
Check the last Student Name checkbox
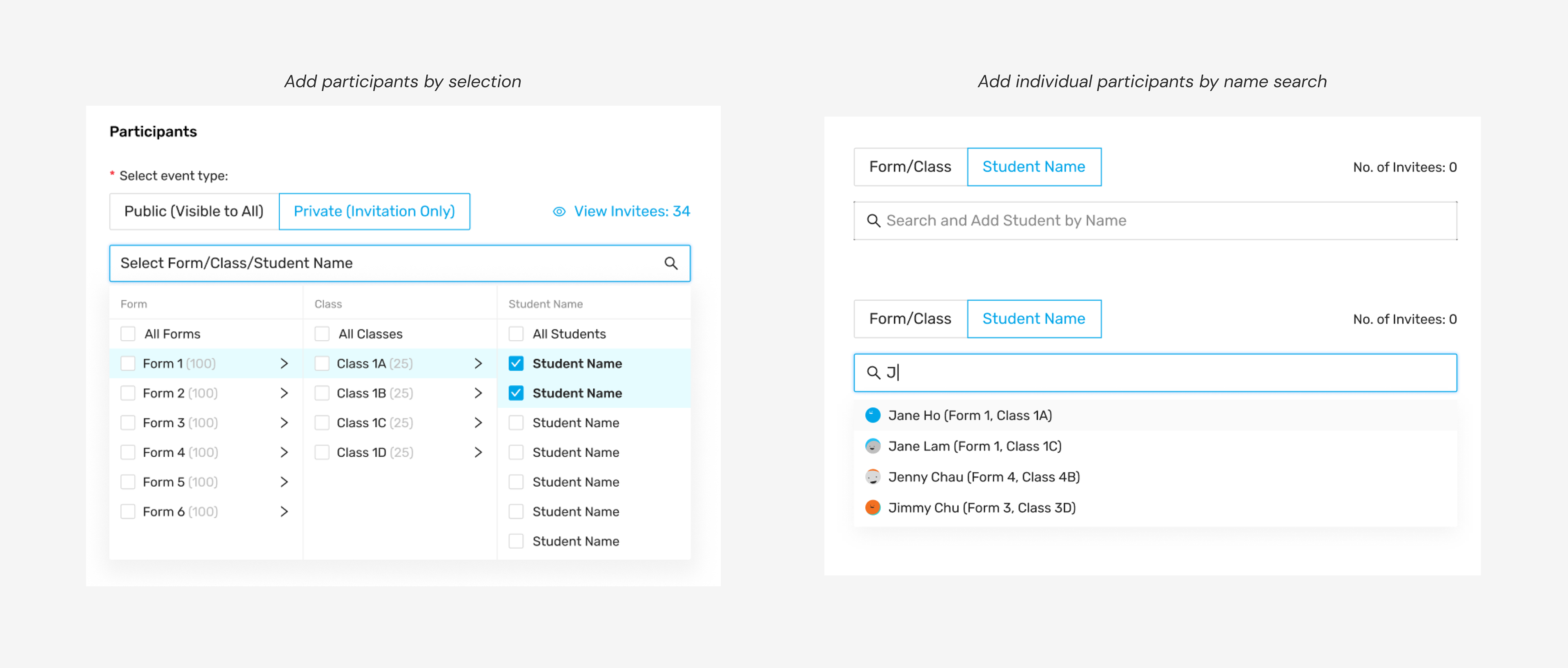516,541
